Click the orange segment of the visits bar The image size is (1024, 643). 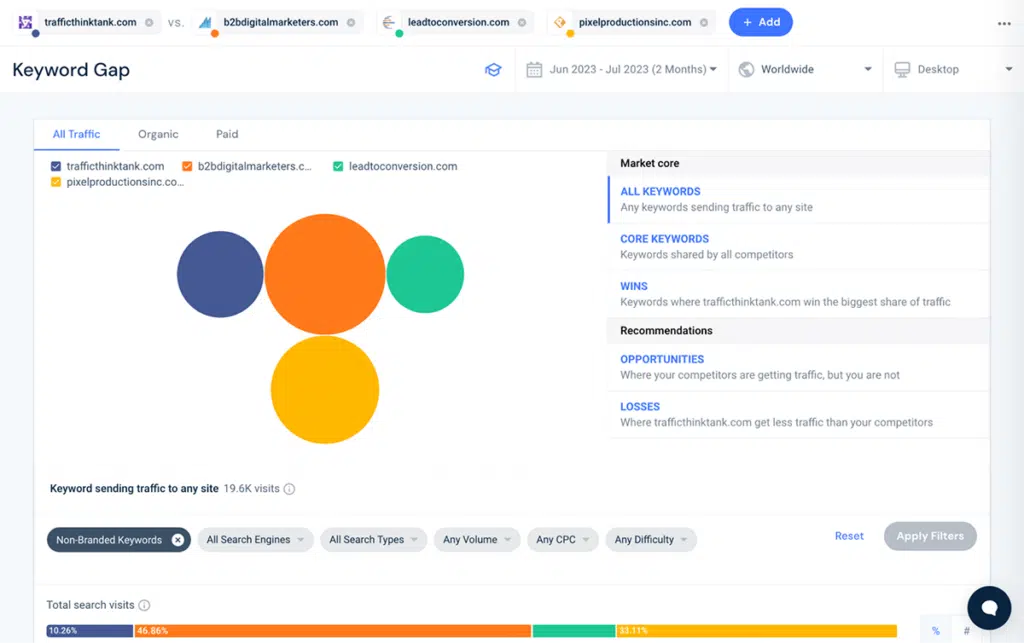(330, 631)
